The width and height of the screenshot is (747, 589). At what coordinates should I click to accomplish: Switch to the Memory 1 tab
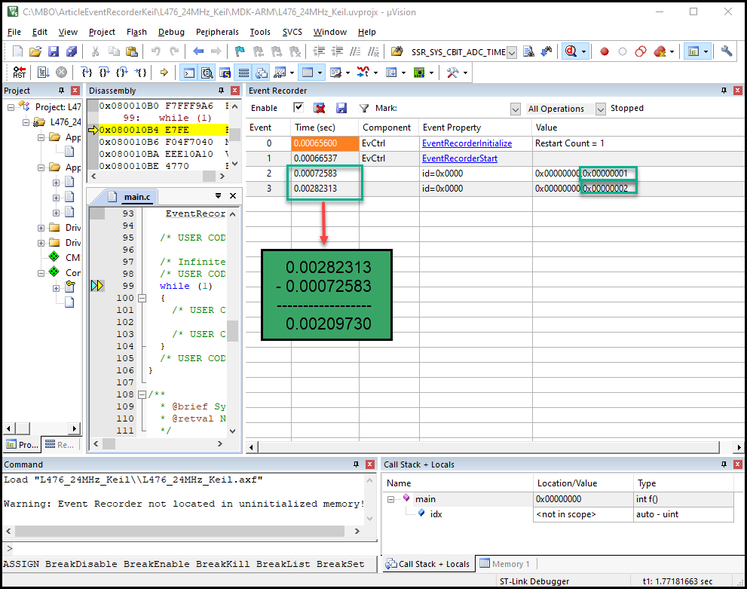[506, 564]
